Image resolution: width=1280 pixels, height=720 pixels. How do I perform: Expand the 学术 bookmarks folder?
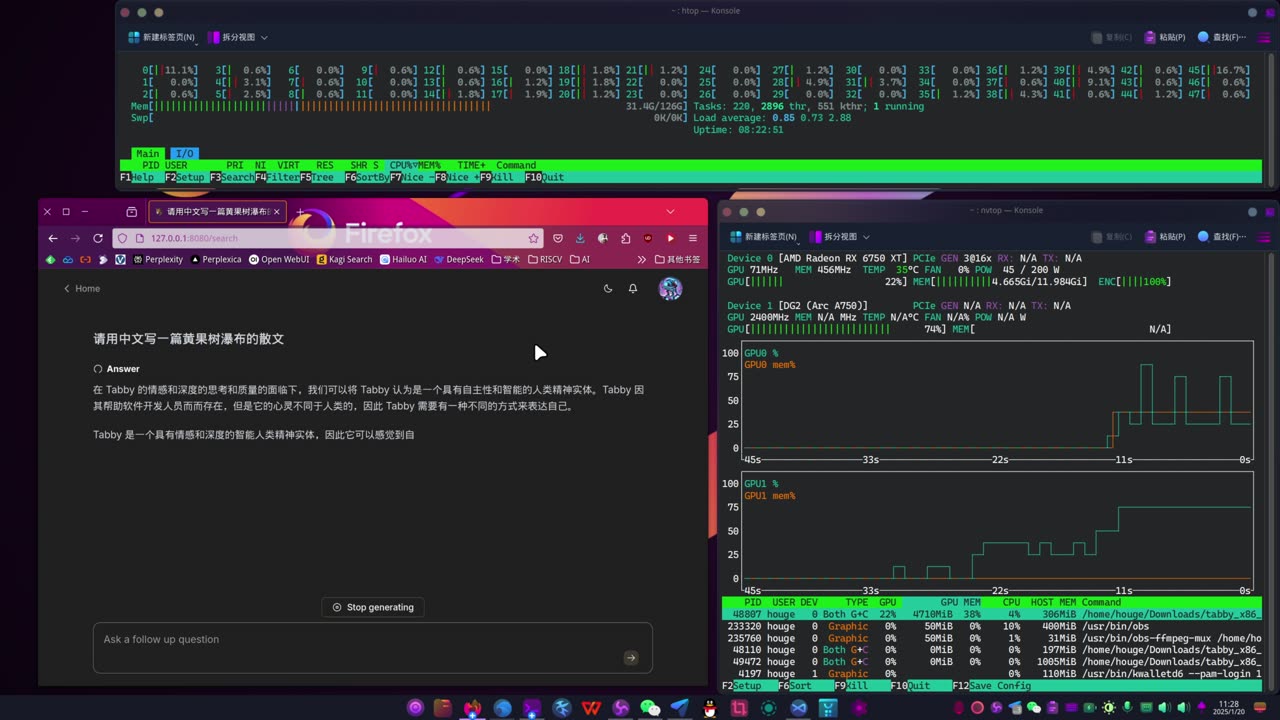[x=506, y=259]
